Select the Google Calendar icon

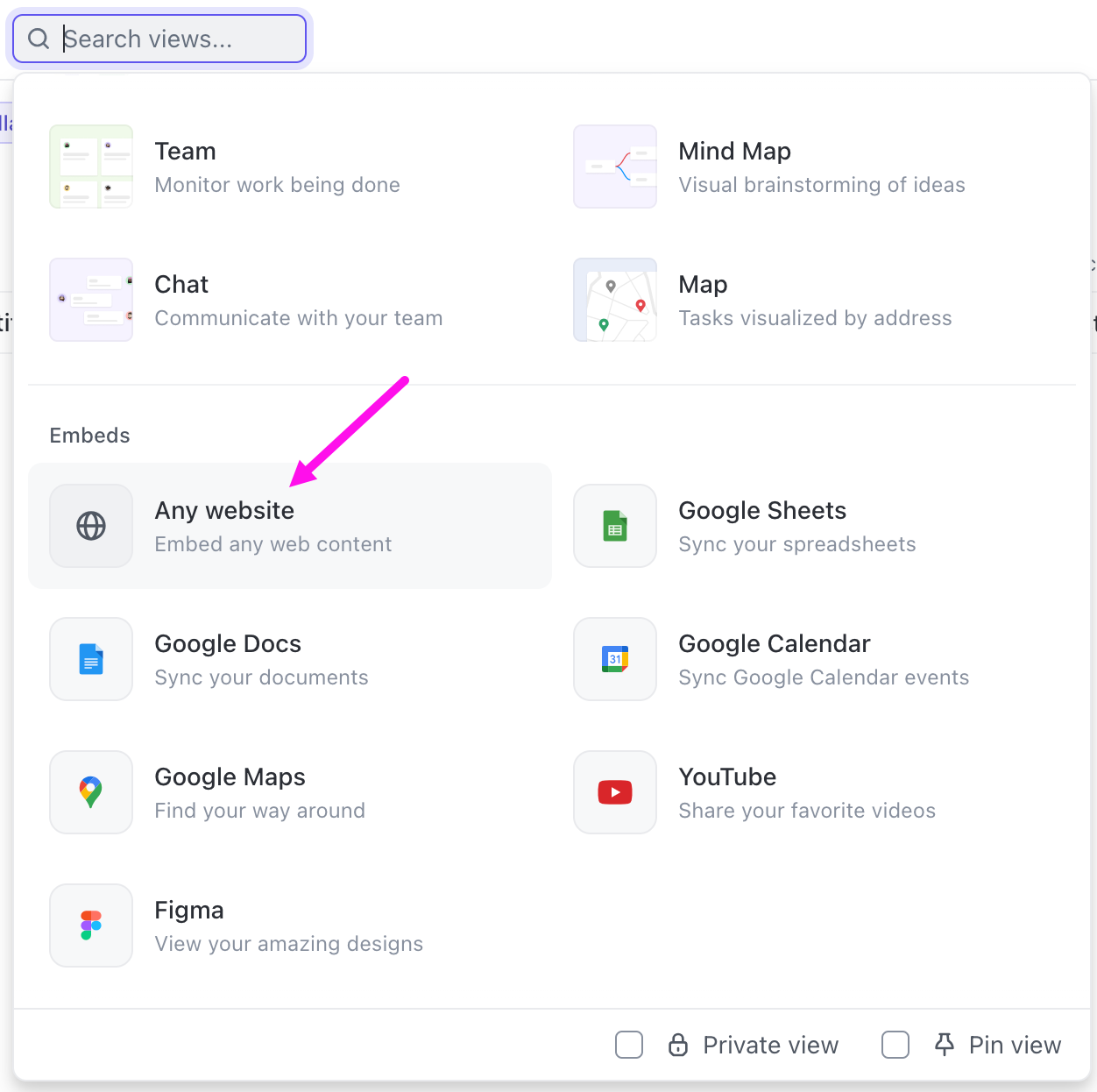(x=614, y=659)
